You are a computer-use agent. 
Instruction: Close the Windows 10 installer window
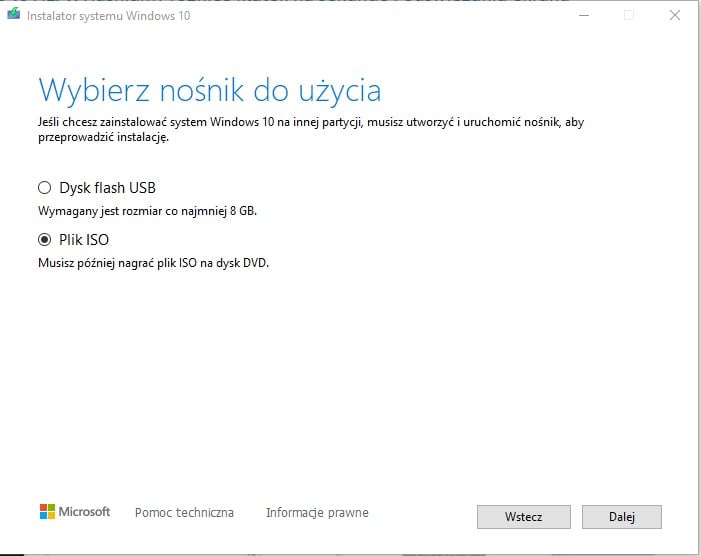675,15
